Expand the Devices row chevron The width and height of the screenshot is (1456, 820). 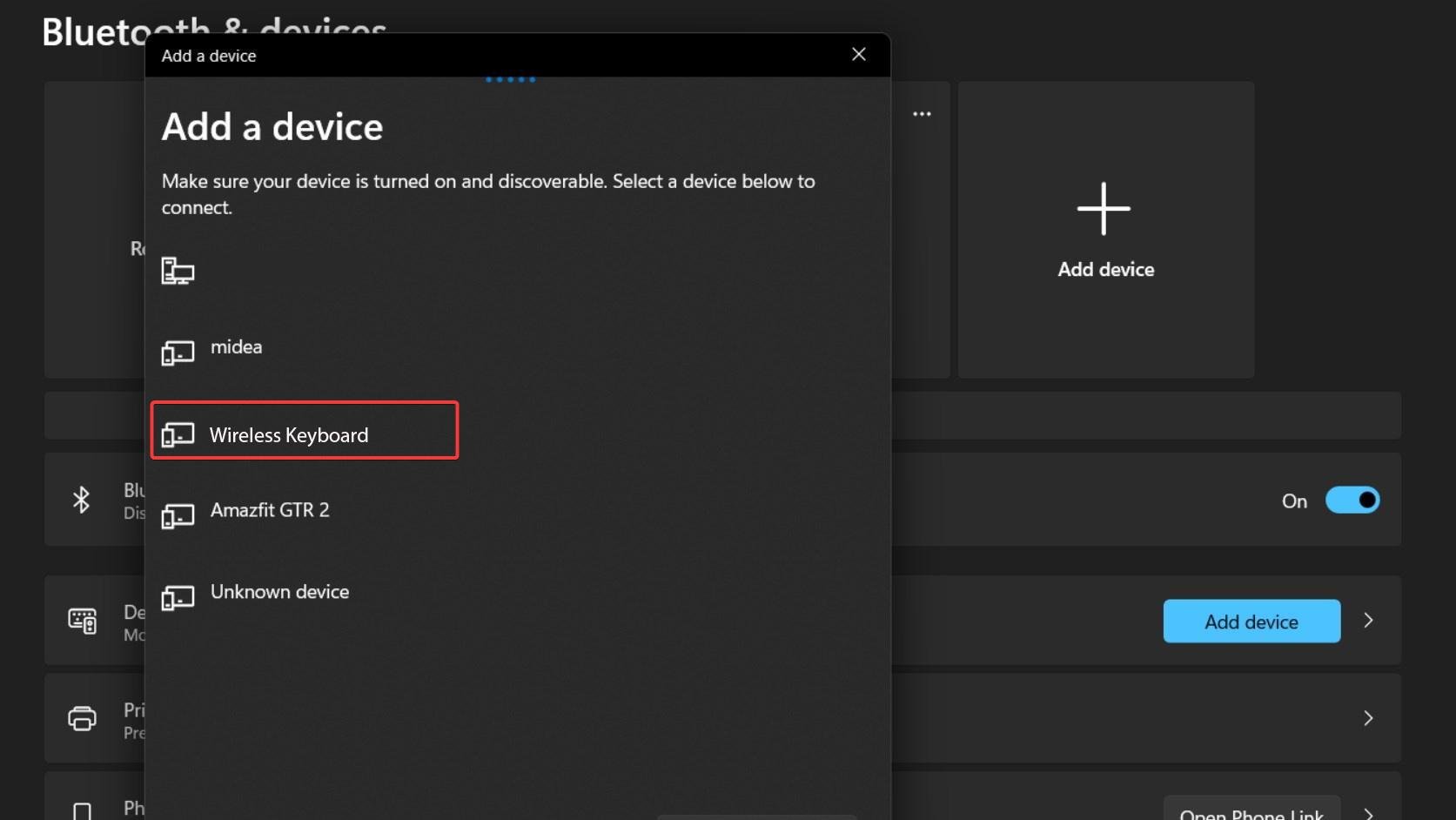tap(1368, 621)
